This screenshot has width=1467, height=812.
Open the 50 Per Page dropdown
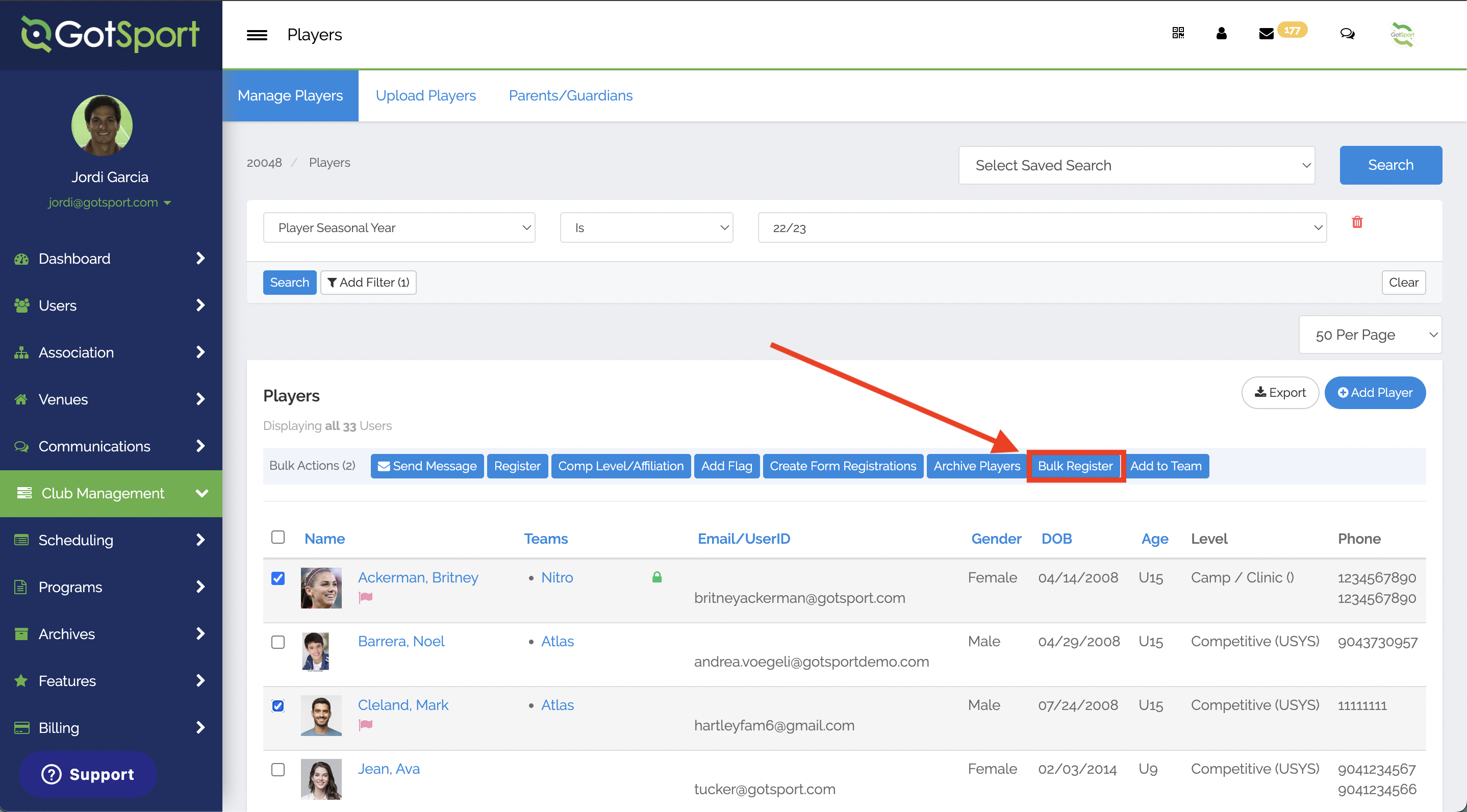tap(1371, 335)
